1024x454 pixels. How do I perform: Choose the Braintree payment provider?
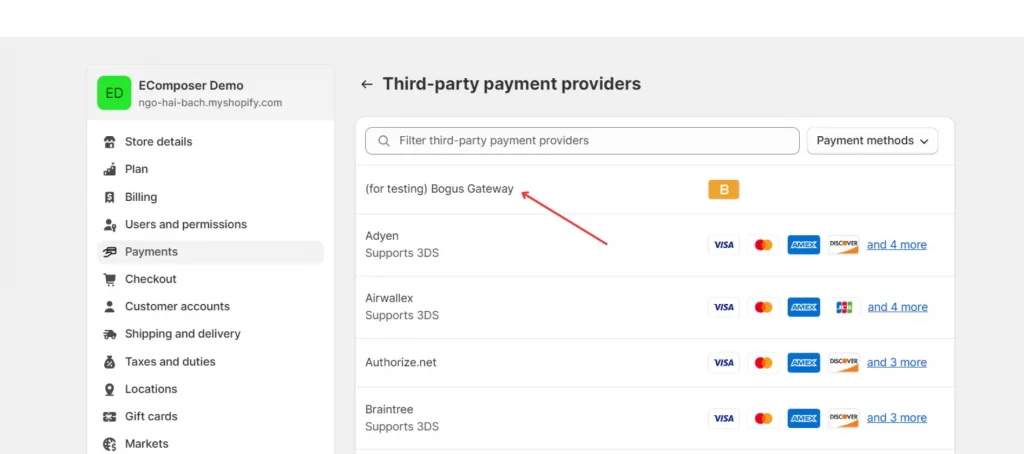(389, 410)
